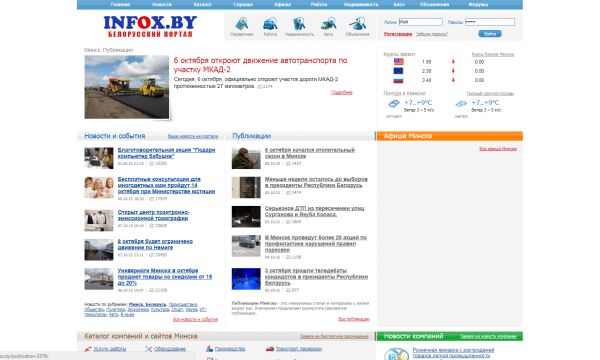Click the thumbnail of the computer-for-grandma news
The image size is (600, 360).
pyautogui.click(x=99, y=158)
